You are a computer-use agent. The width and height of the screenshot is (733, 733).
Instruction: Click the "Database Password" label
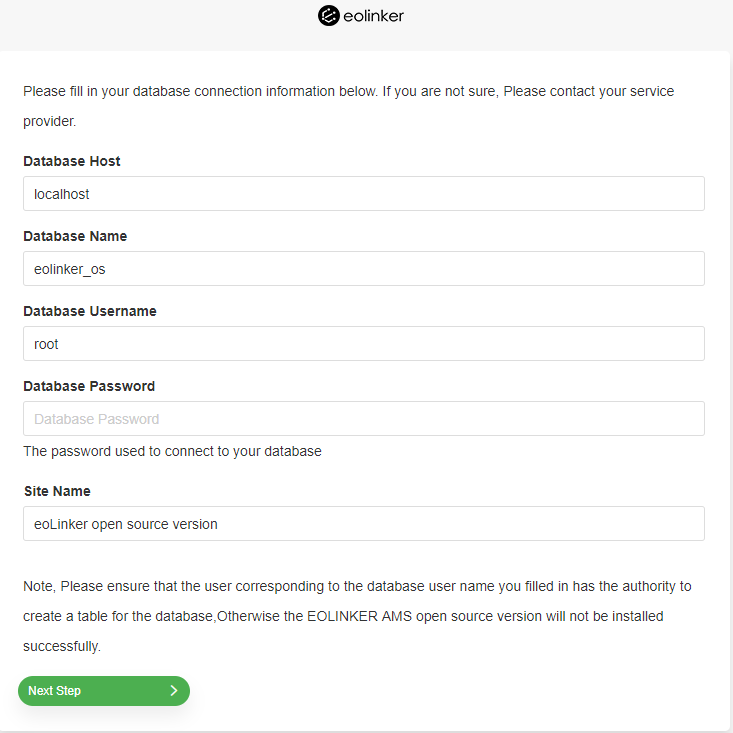tap(89, 386)
